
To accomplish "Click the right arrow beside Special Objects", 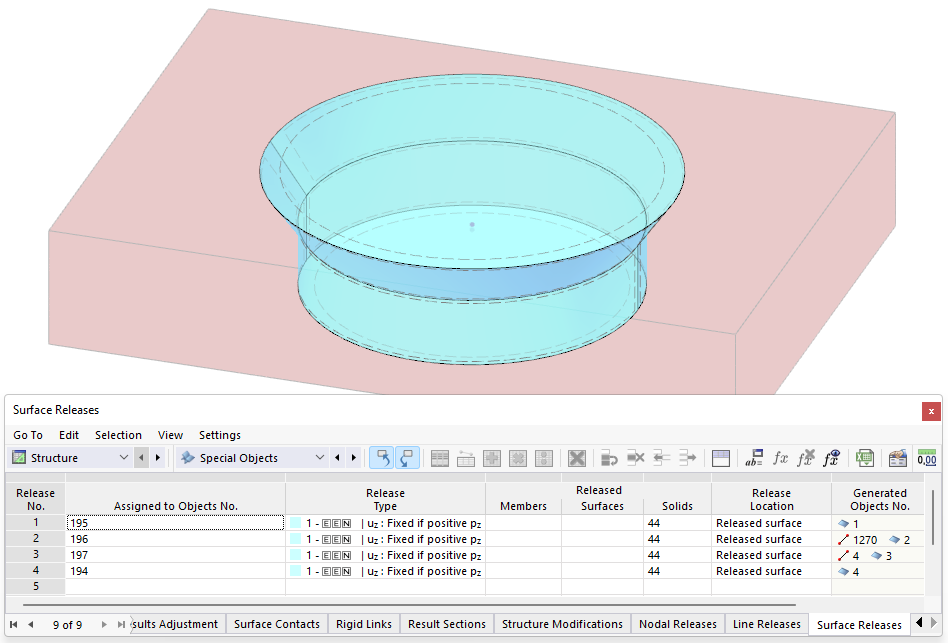I will point(353,457).
